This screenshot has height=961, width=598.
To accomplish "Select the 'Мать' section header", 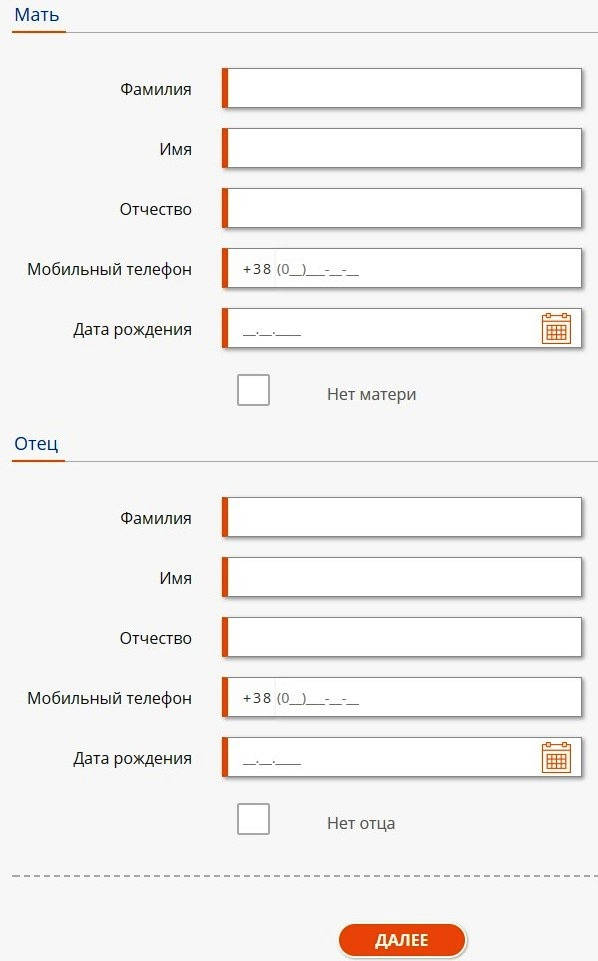I will pos(35,15).
